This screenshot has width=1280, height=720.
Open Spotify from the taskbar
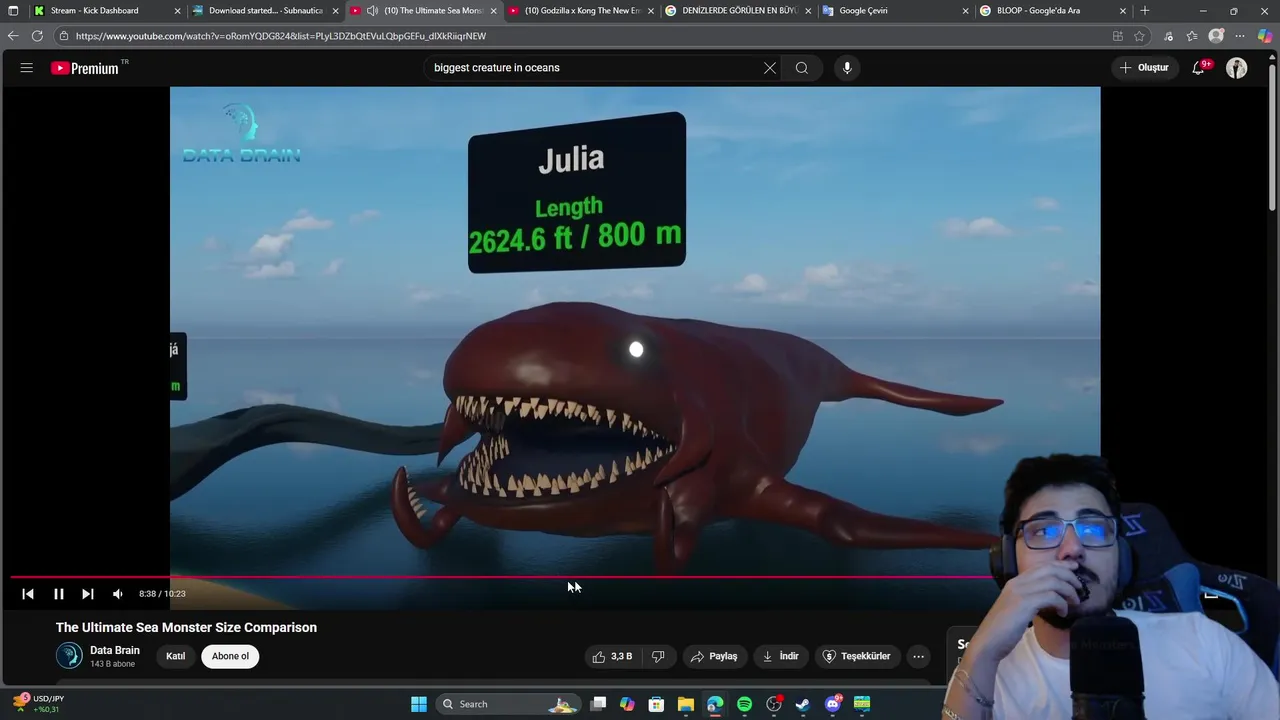tap(744, 704)
